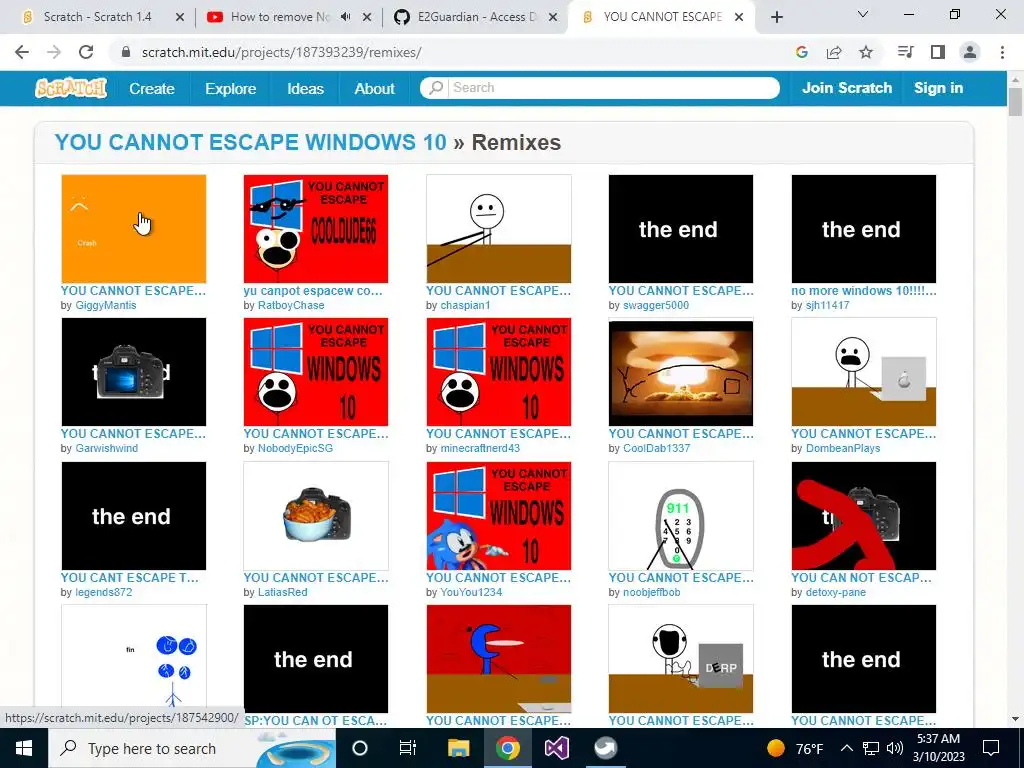Open author link minecraftnerd43
Viewport: 1024px width, 768px height.
point(480,448)
